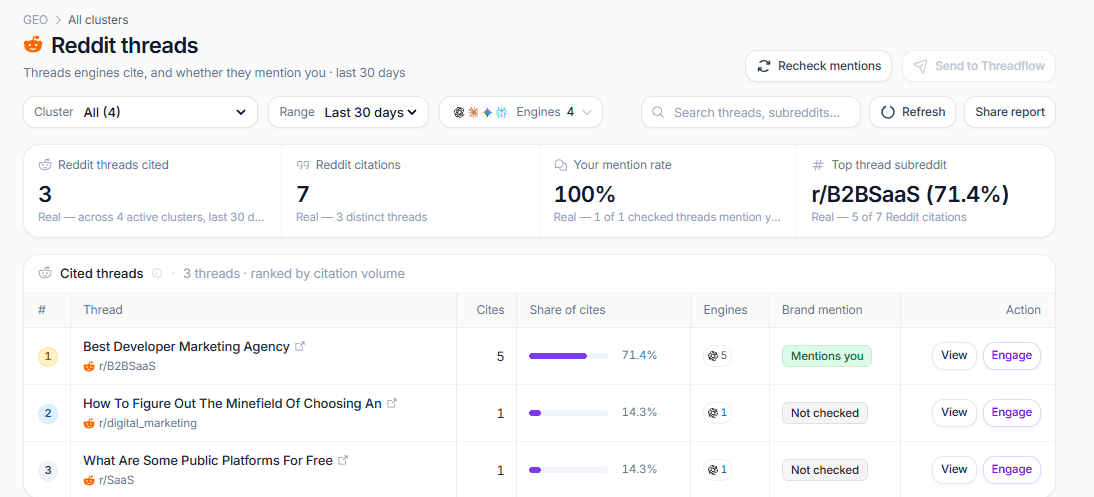The image size is (1094, 497).
Task: View the What Are Some Public Platforms thread
Action: pyautogui.click(x=954, y=470)
